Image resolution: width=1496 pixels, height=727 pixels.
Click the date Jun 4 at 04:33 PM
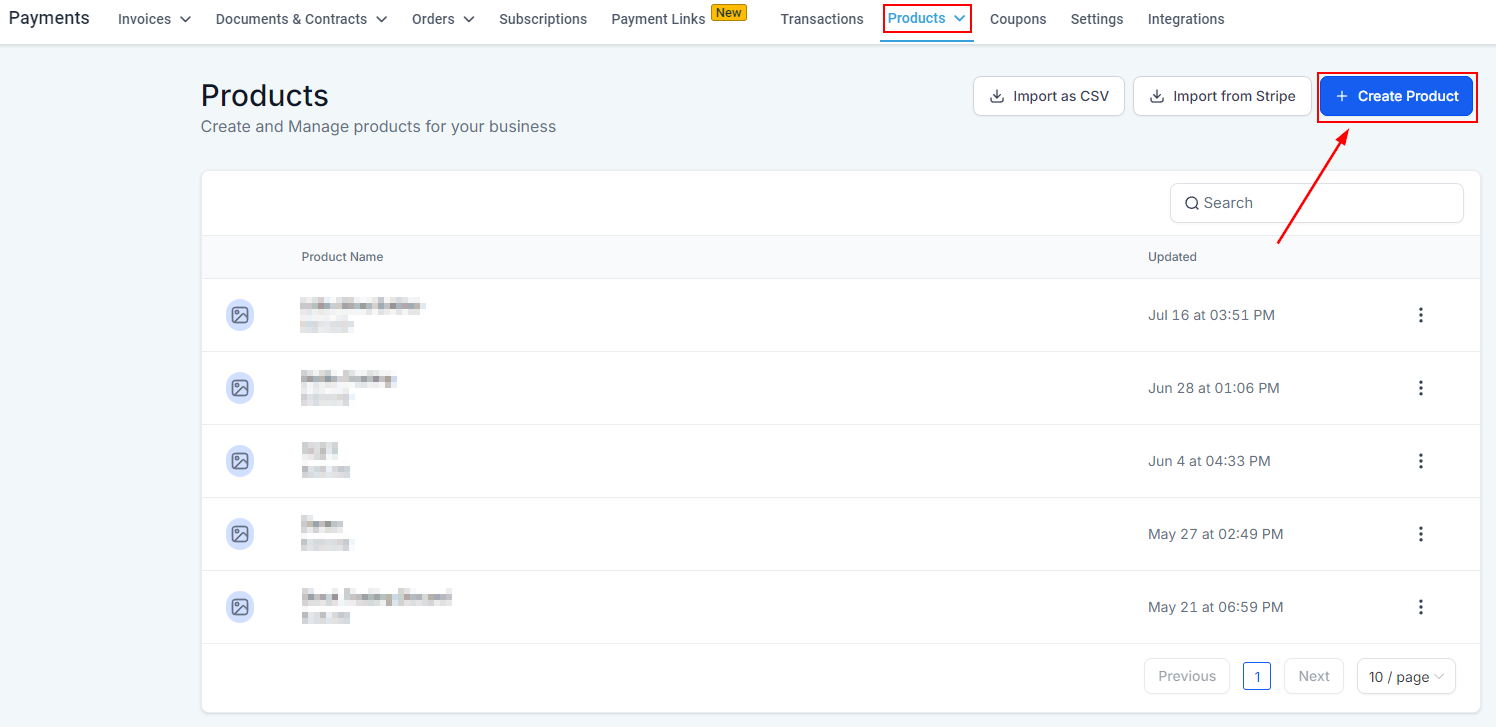(1209, 461)
